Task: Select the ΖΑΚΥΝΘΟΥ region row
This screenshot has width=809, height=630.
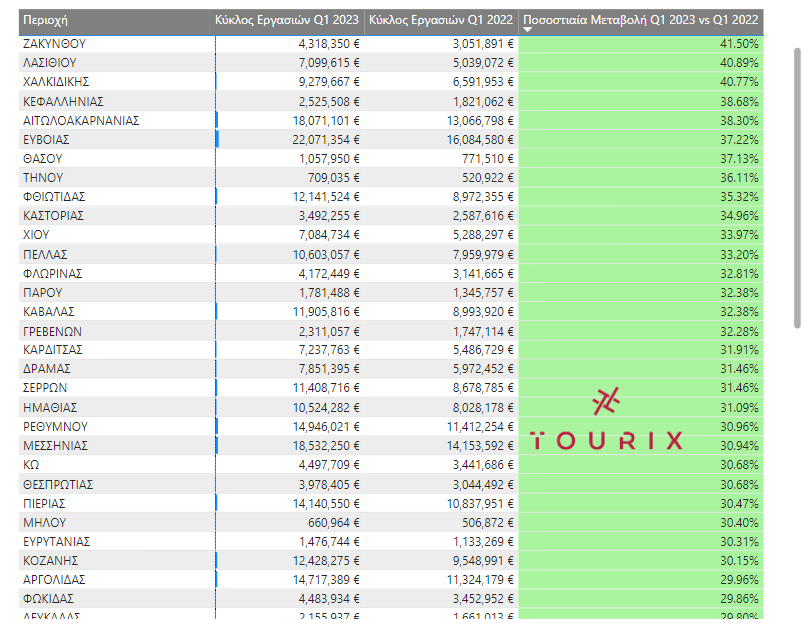Action: (54, 44)
